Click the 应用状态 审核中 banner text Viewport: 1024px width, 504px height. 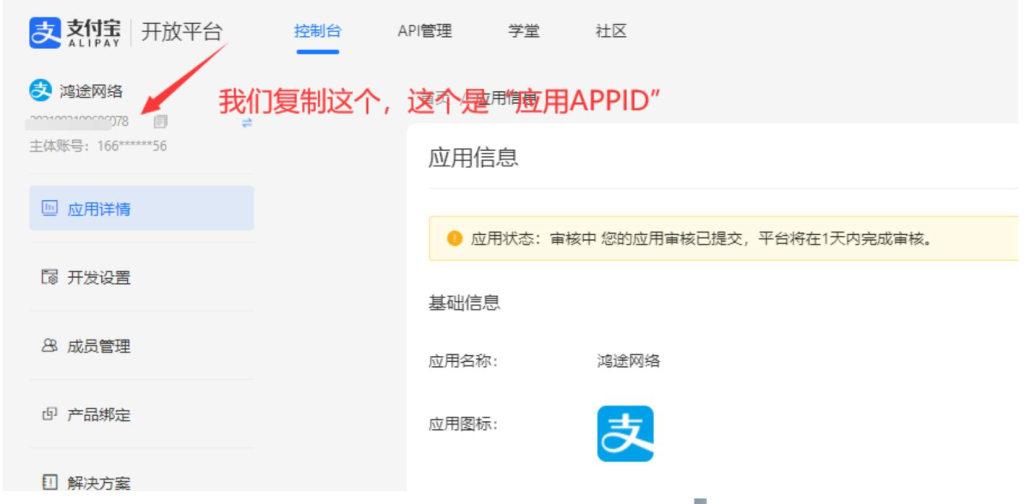click(x=701, y=239)
